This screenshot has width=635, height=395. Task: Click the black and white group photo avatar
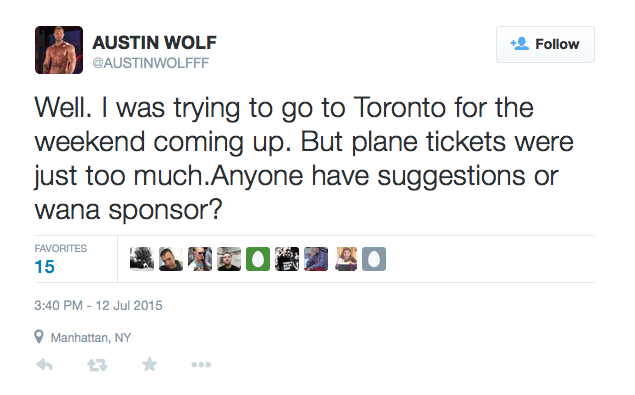(x=287, y=258)
